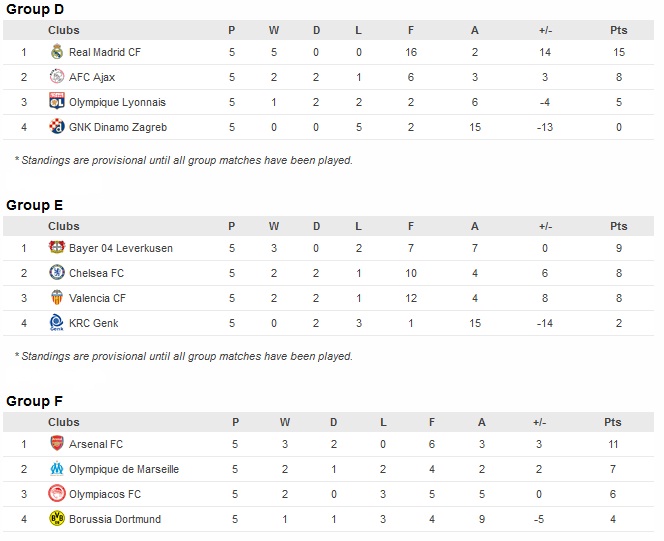This screenshot has width=664, height=541.
Task: Select the KRC Genk club name
Action: pos(94,323)
